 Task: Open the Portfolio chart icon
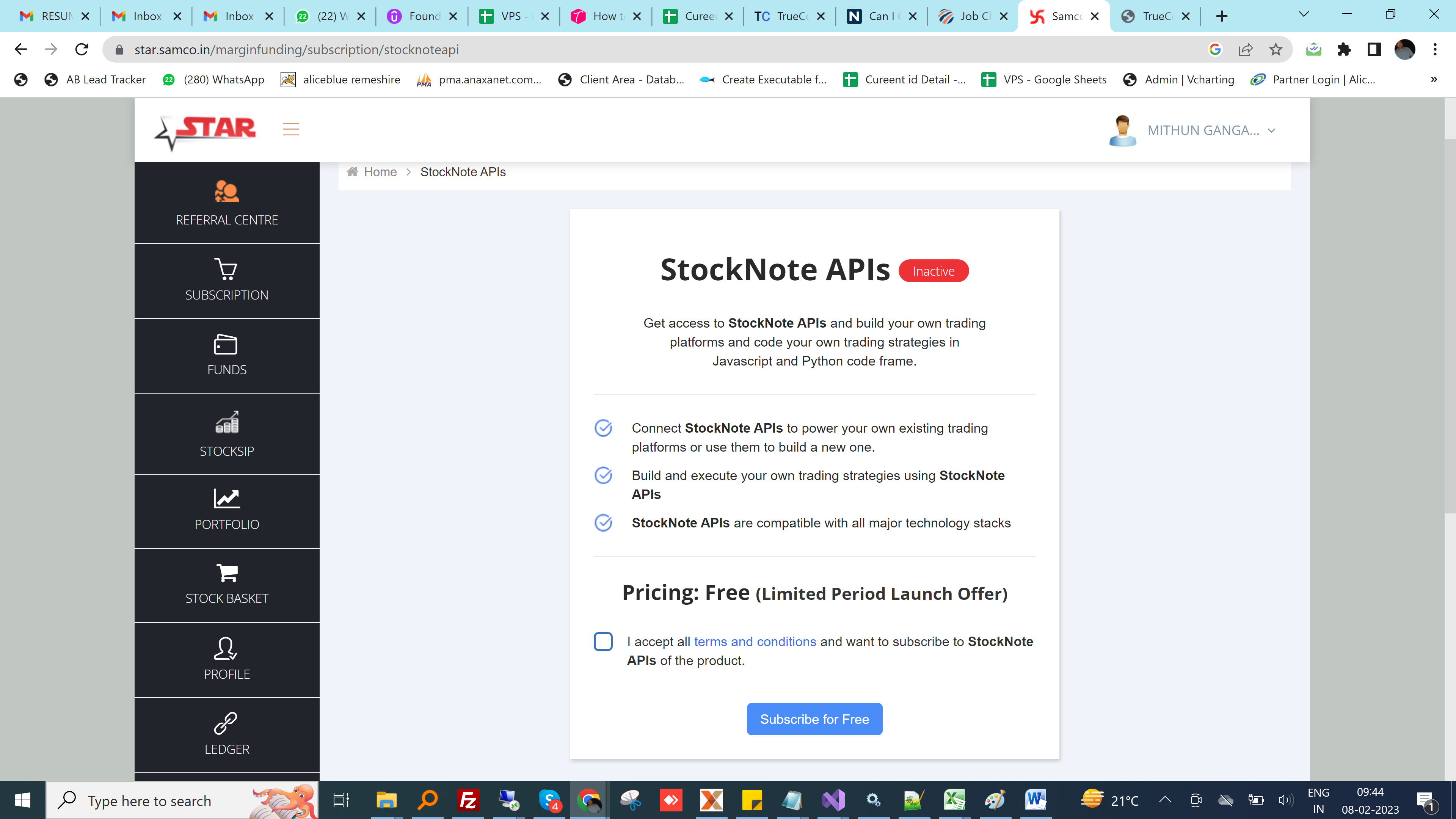pos(227,498)
